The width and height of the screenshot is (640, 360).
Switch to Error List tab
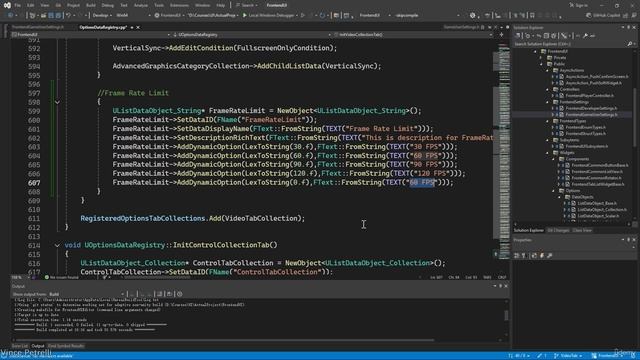point(20,346)
